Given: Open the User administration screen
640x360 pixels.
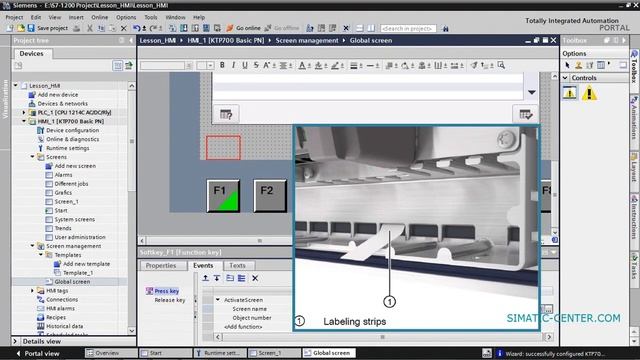Looking at the screenshot, I should point(76,237).
